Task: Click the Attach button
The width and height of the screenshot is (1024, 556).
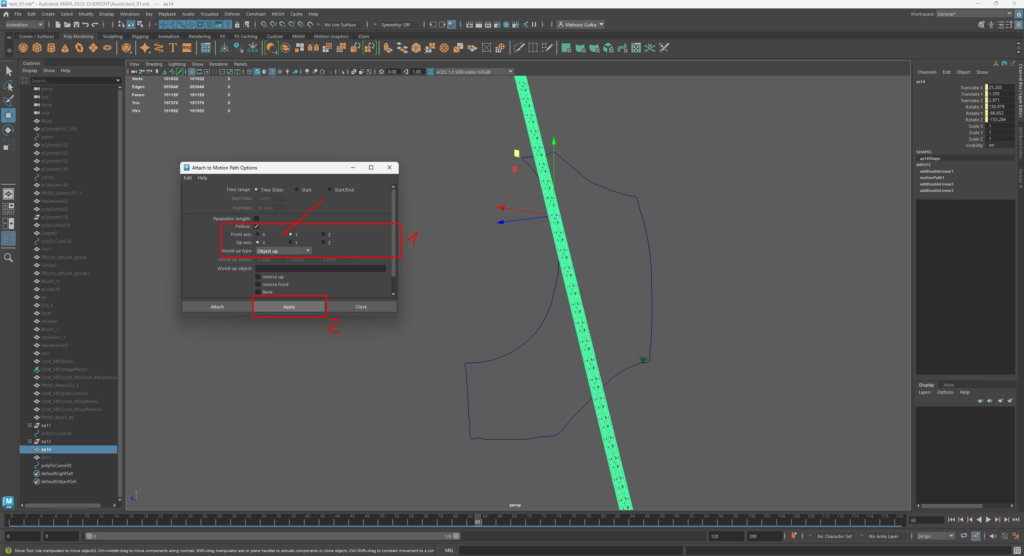Action: point(217,306)
